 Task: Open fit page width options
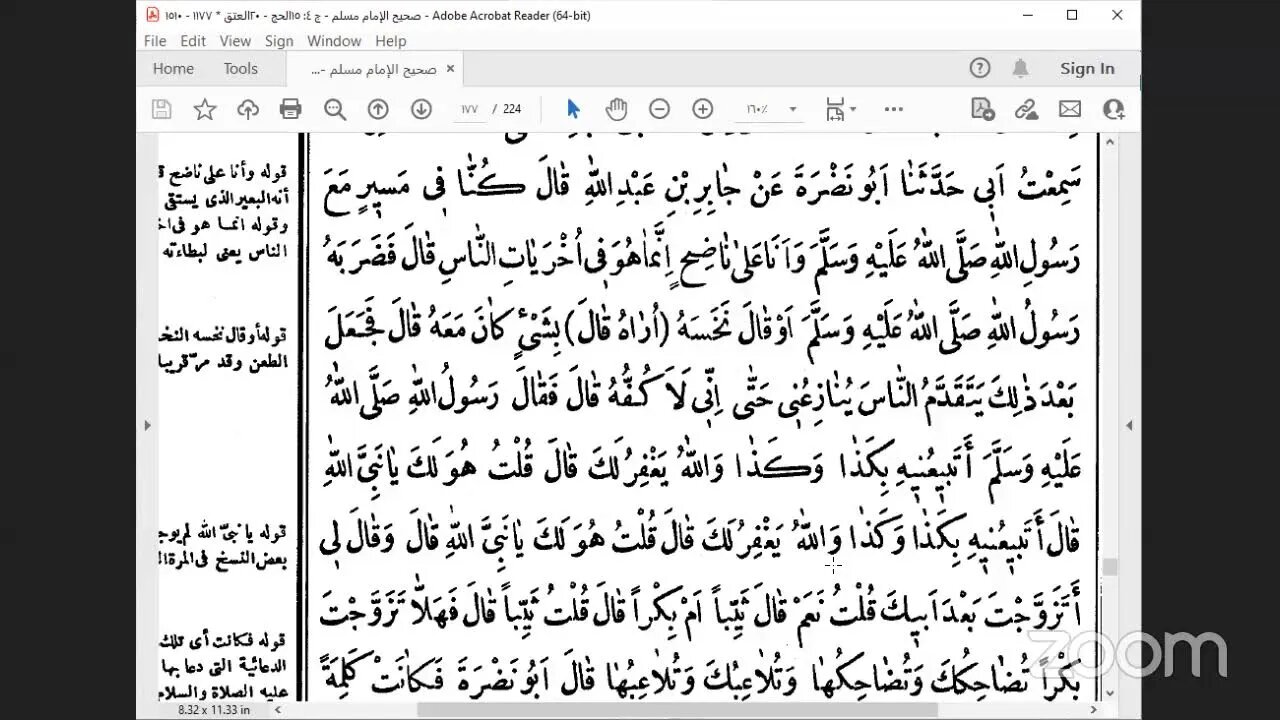(x=840, y=109)
